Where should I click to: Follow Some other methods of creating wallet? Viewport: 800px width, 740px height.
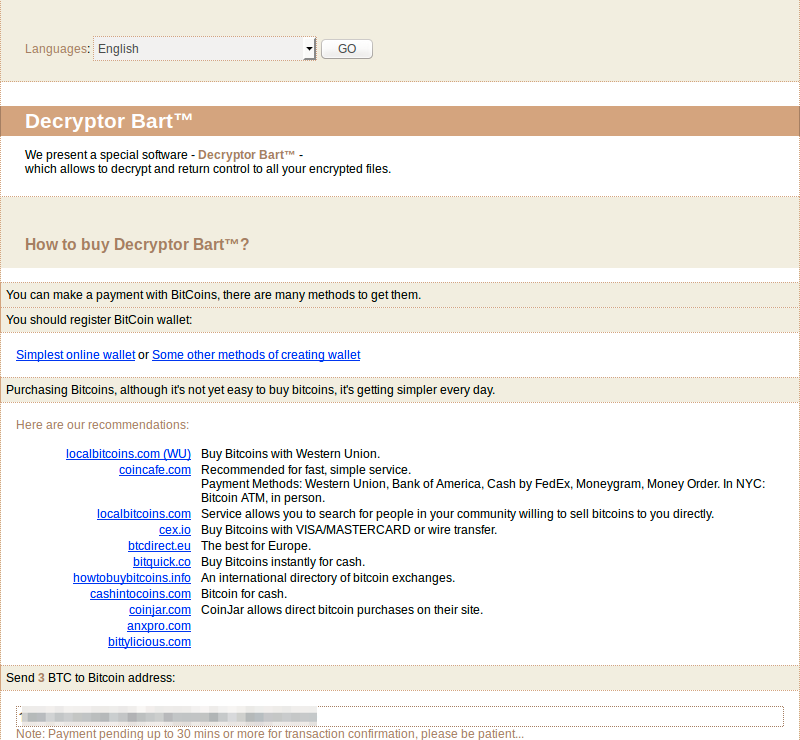coord(256,355)
